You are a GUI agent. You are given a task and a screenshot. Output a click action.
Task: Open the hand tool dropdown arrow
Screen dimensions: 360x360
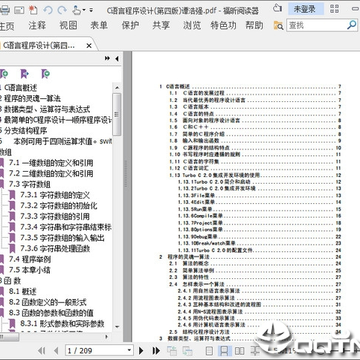pyautogui.click(x=84, y=10)
